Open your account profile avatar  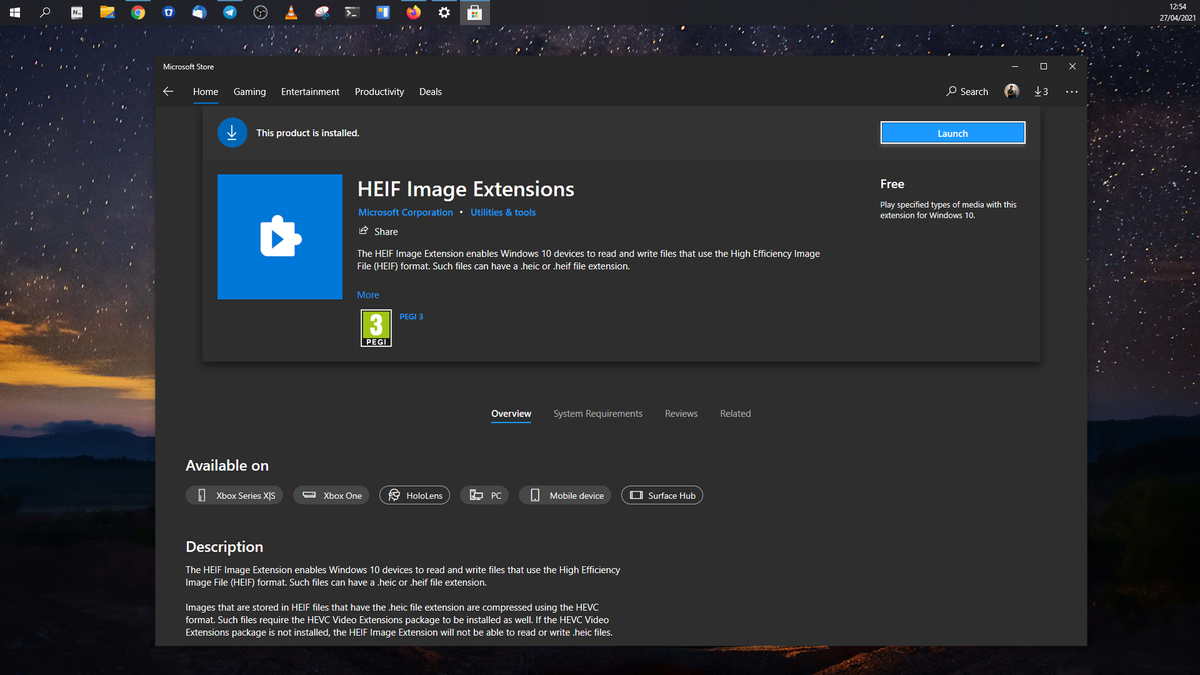coord(1010,91)
